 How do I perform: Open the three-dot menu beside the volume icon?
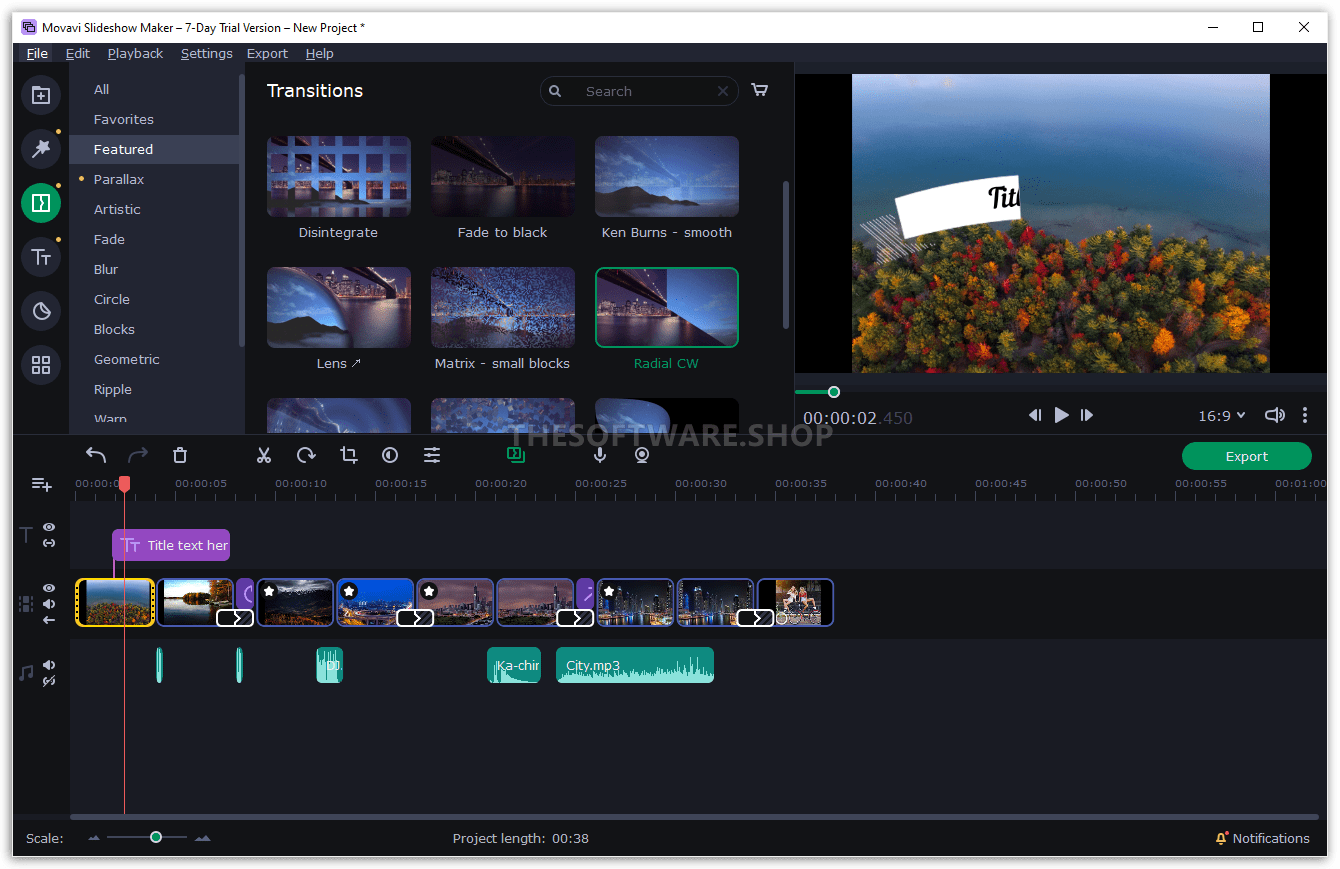pos(1305,414)
